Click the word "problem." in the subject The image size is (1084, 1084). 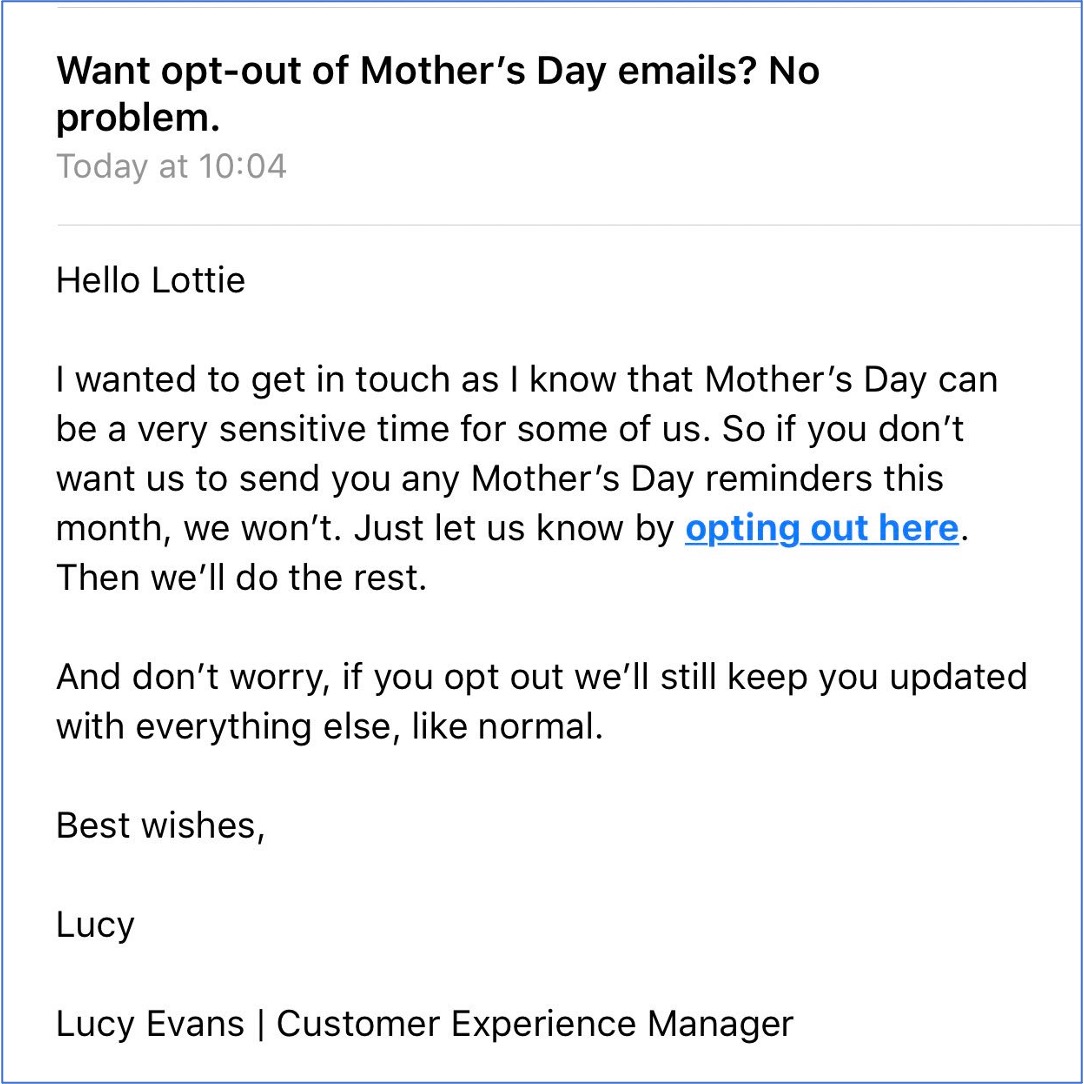(137, 119)
